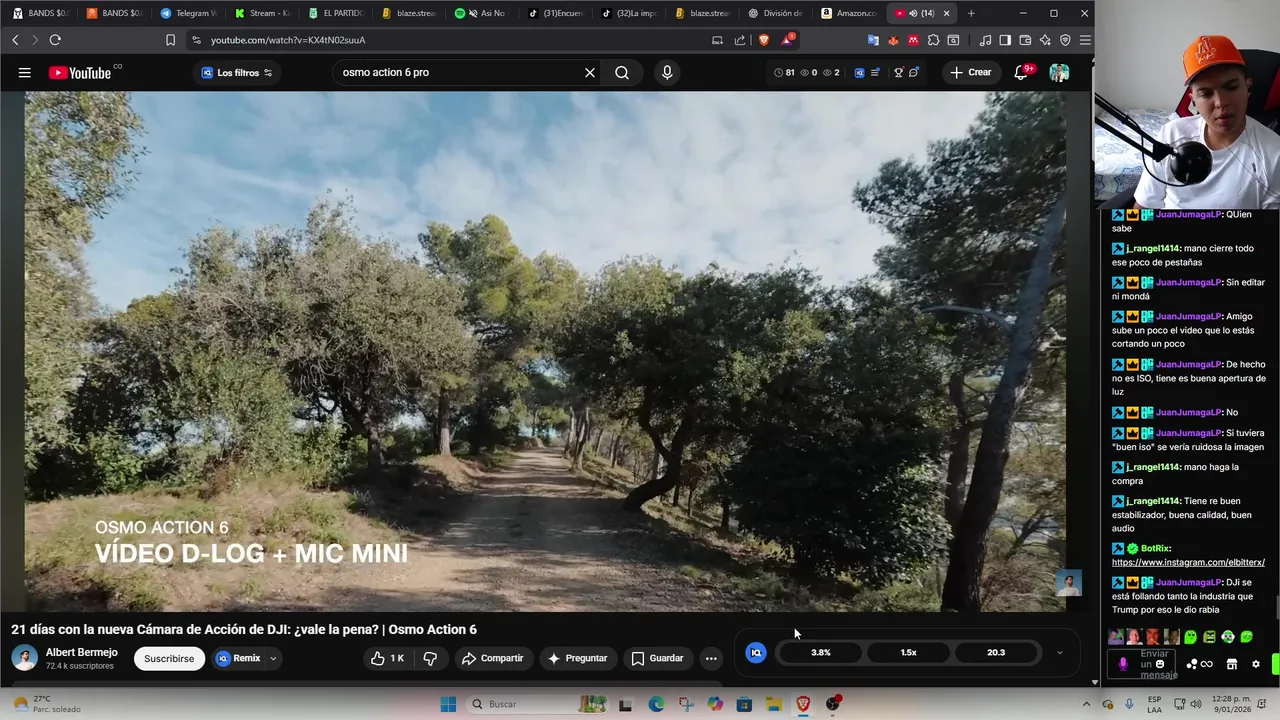Go to the YouTube home logo
Screen dimensions: 1280x720
click(80, 72)
